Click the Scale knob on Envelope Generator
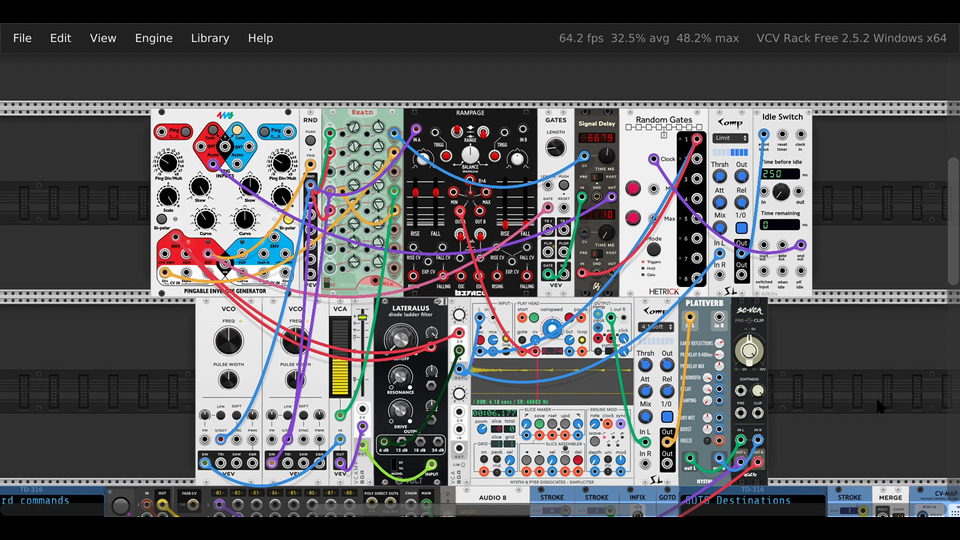The width and height of the screenshot is (960, 540). click(x=168, y=197)
